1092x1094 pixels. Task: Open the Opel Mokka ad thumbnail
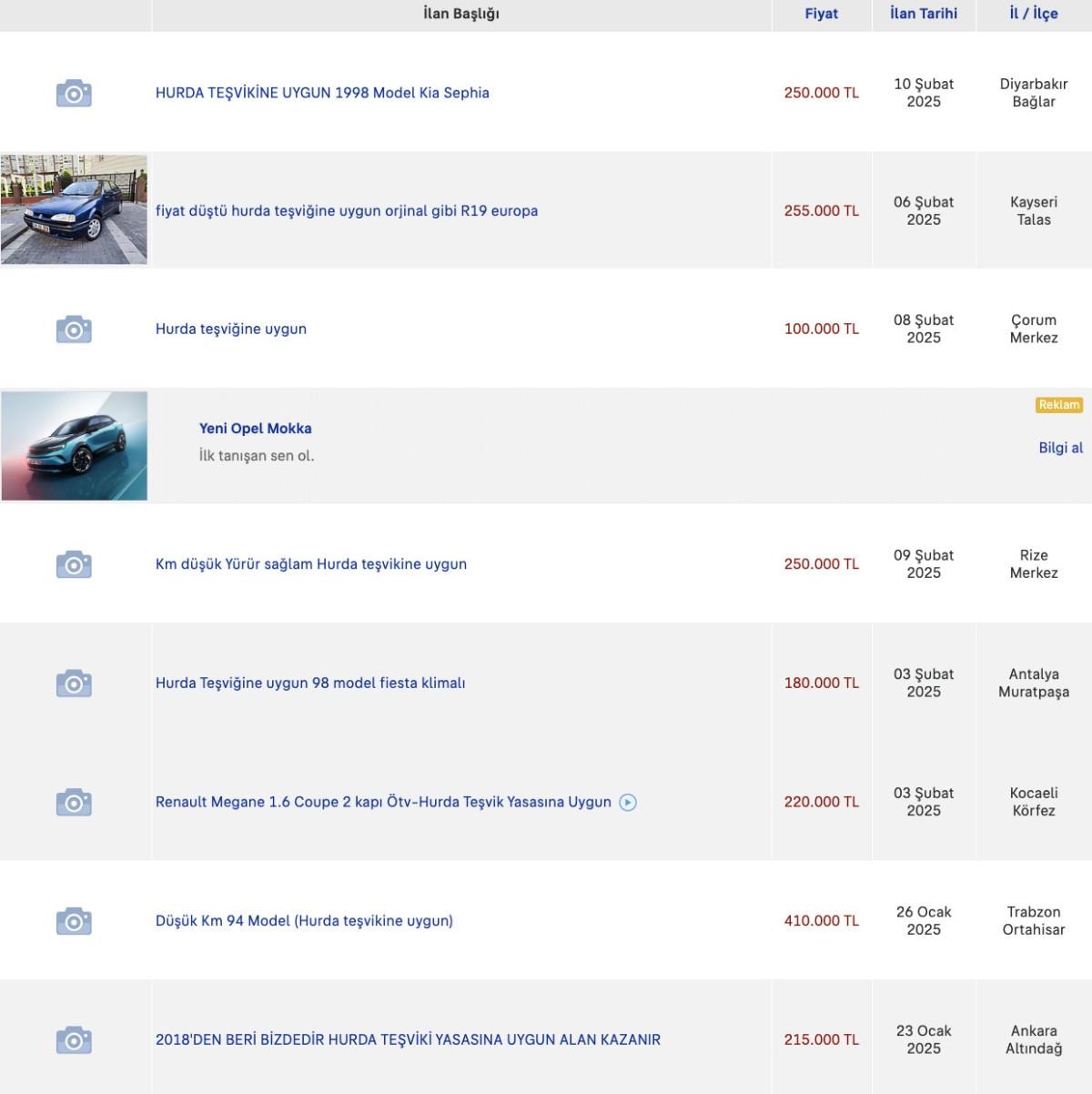click(x=75, y=446)
